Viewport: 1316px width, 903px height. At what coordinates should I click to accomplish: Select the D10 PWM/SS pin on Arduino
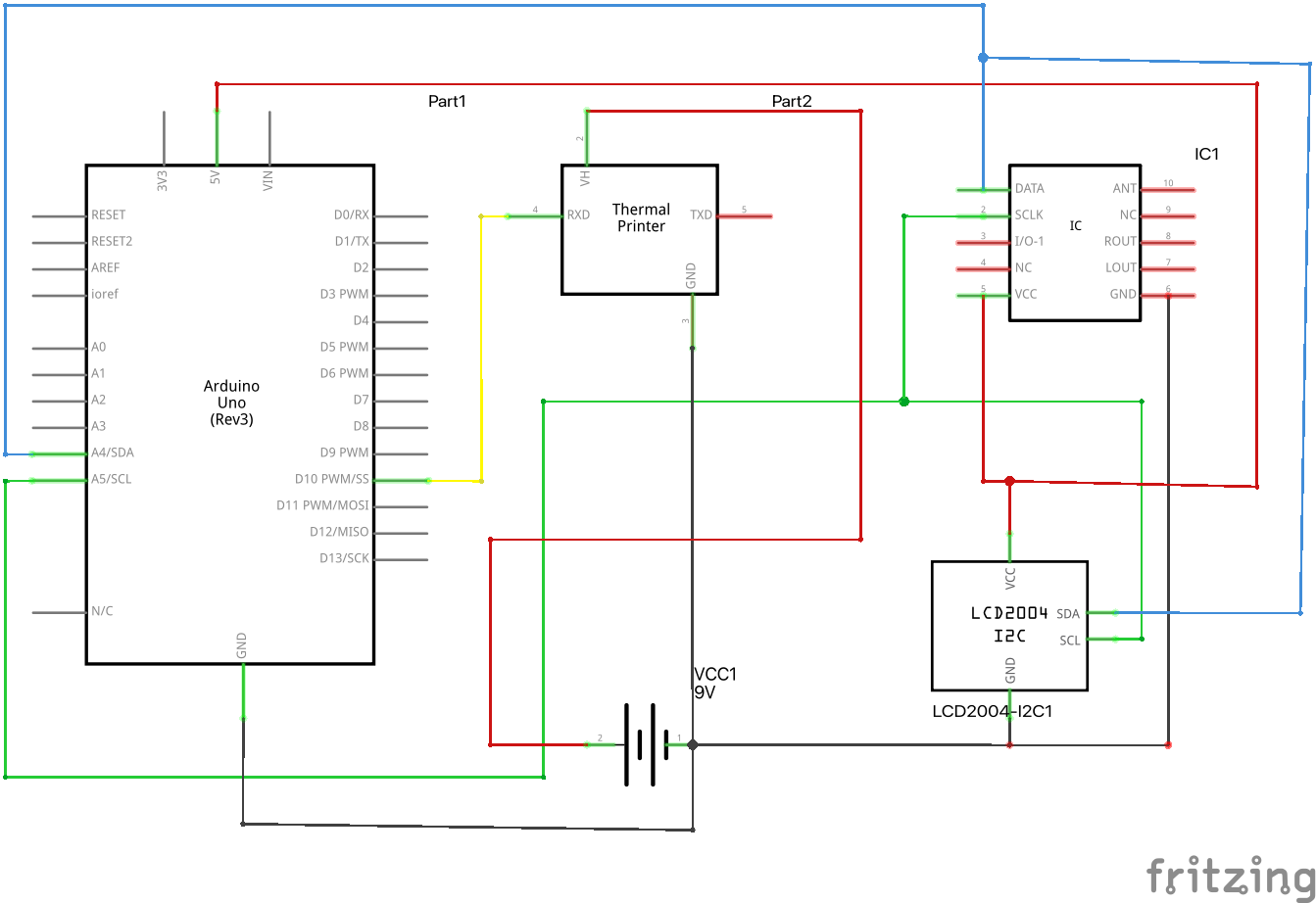[x=401, y=480]
